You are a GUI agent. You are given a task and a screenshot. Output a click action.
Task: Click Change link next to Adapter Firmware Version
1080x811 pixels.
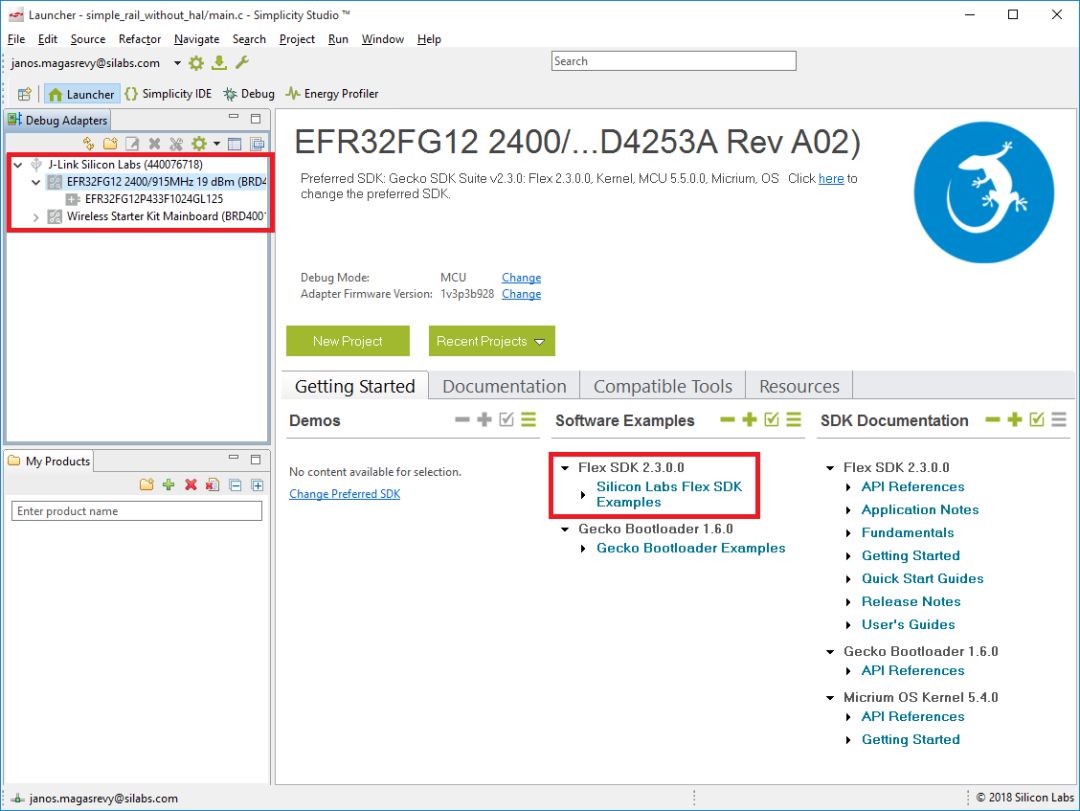click(521, 294)
